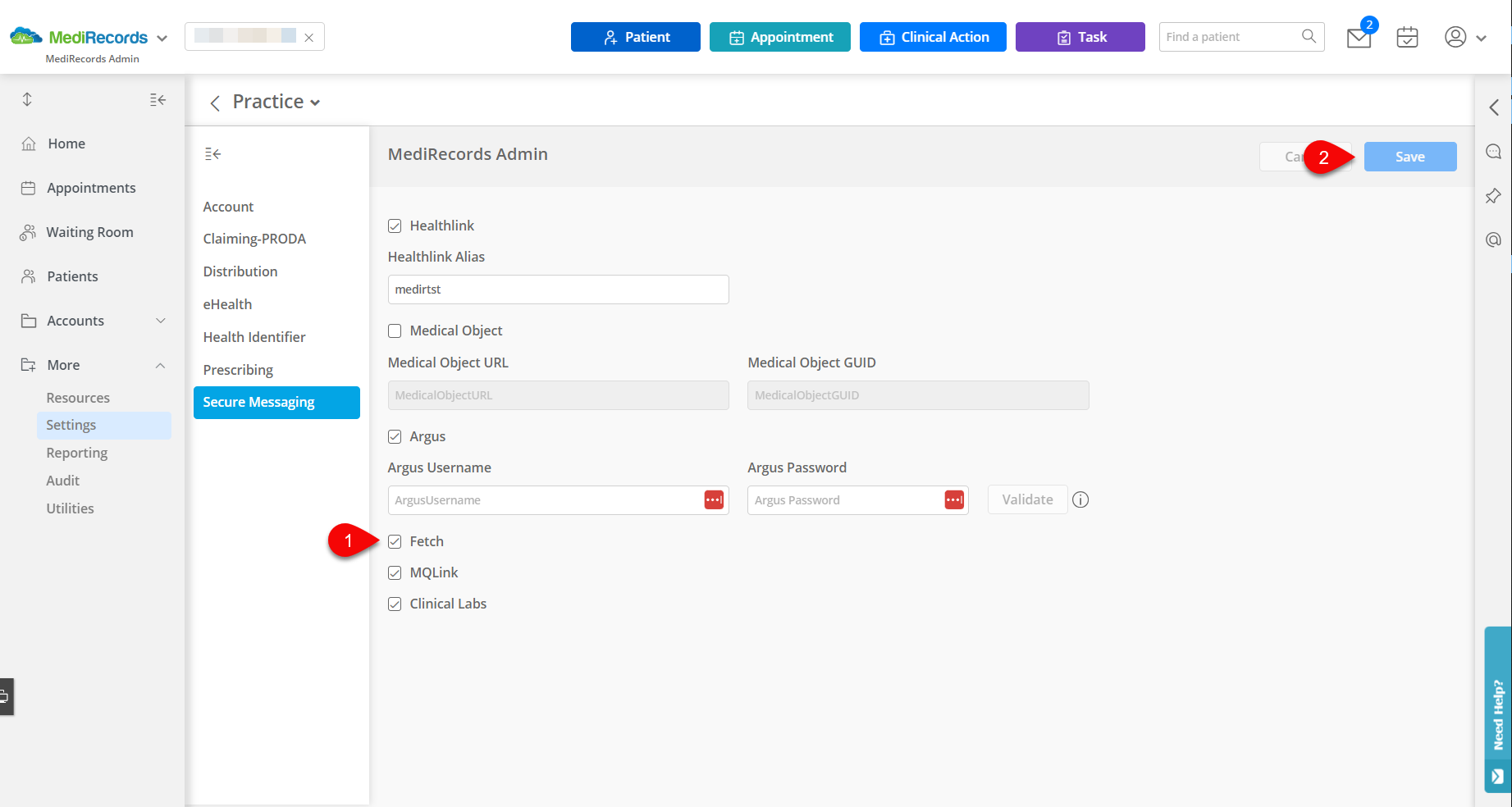Toggle the MQLink checkbox

[395, 572]
